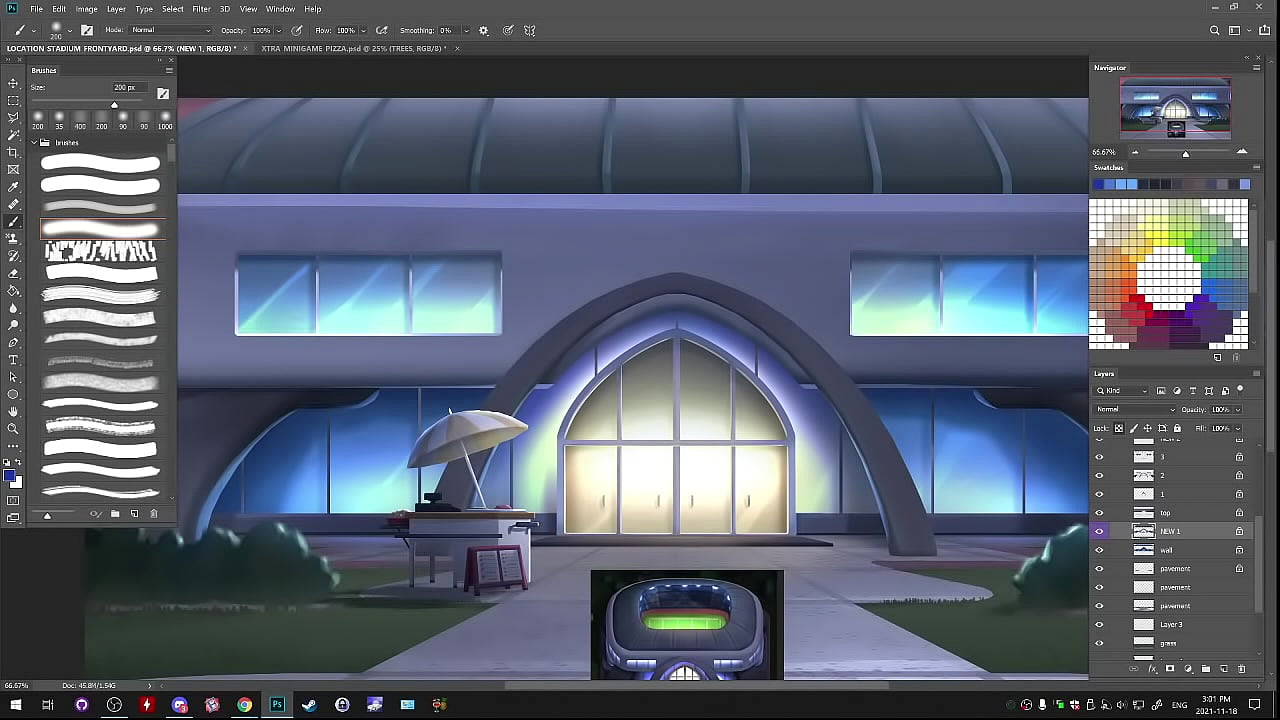Screen dimensions: 1280x720
Task: Select the Move tool
Action: coord(13,83)
